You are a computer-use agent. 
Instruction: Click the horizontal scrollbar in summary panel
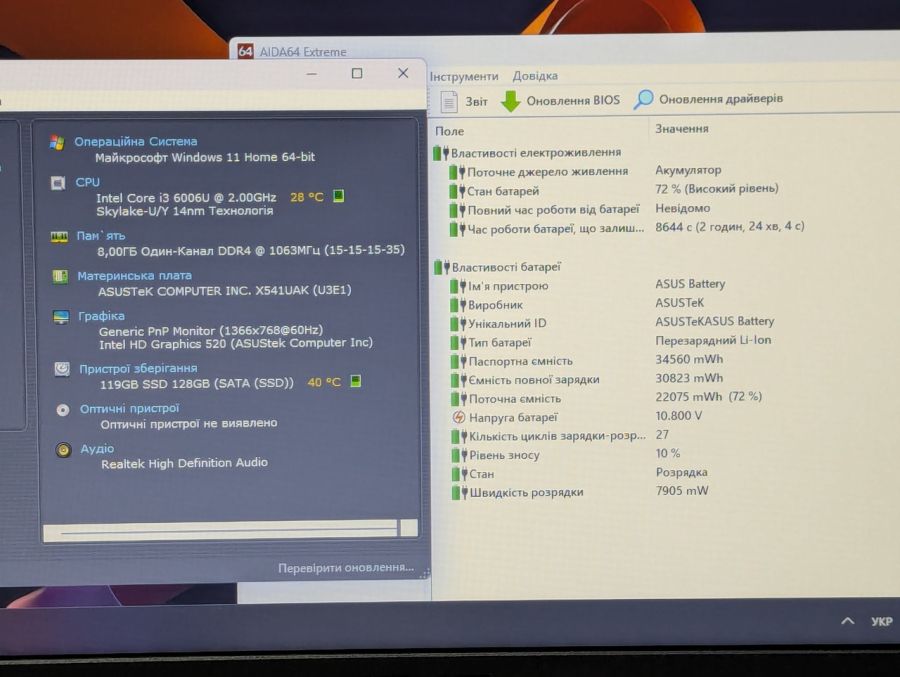[220, 531]
